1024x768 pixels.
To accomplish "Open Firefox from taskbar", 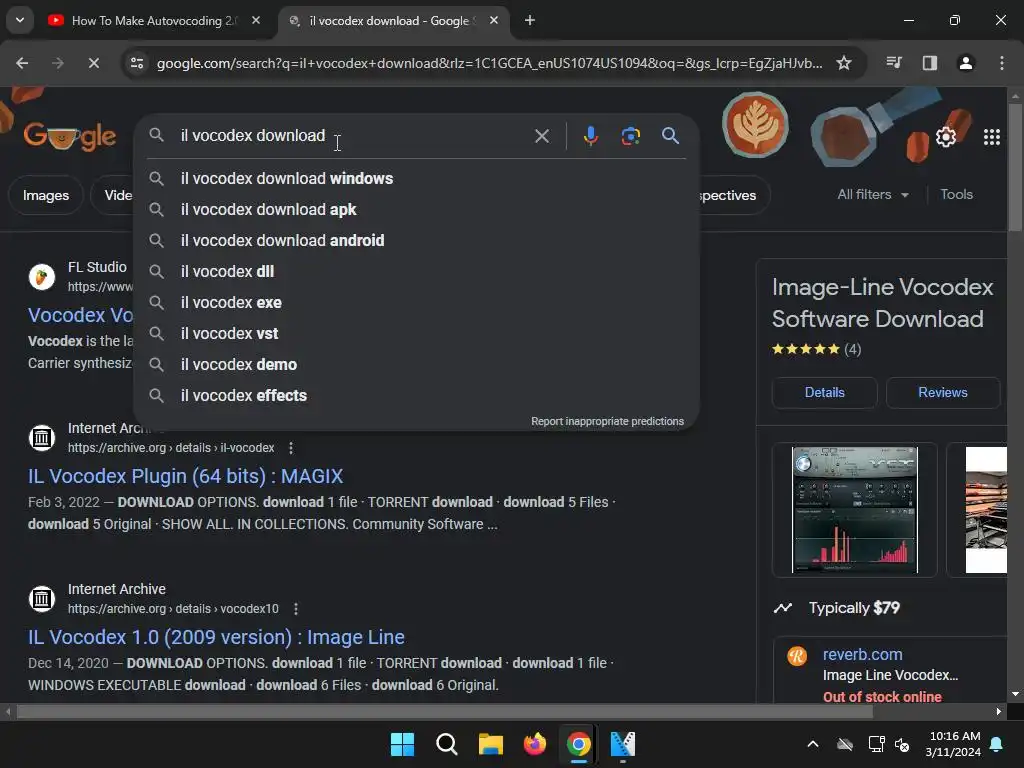I will (535, 744).
